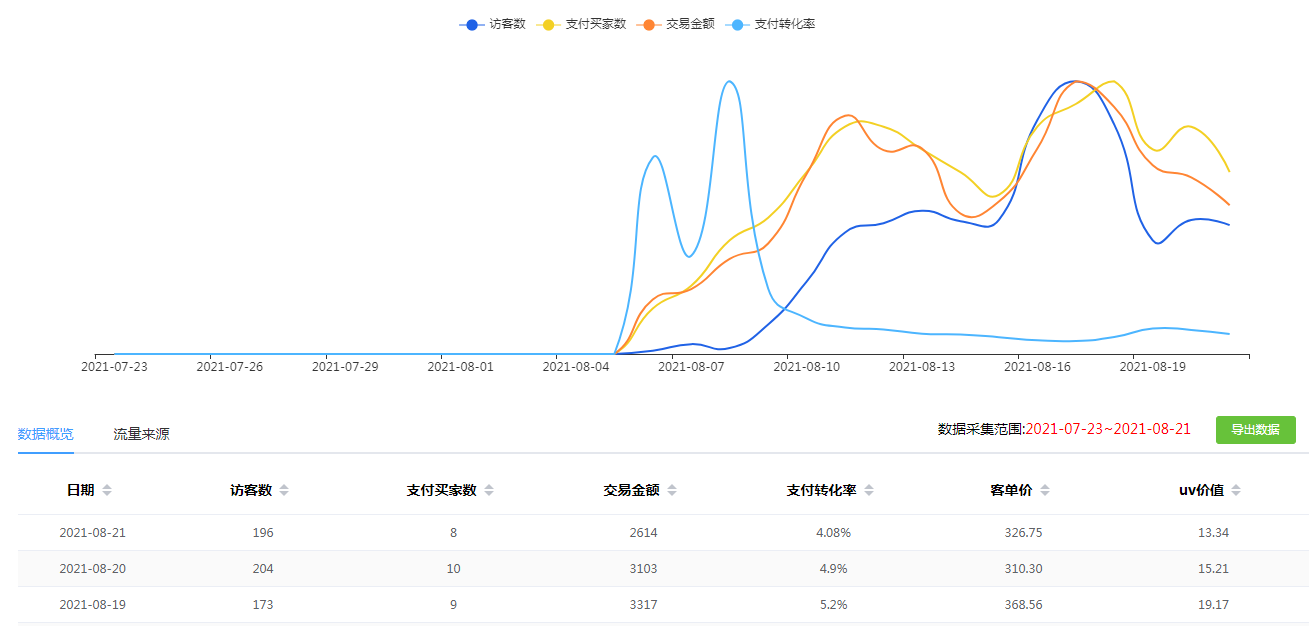Click the 2021-08-19 row's 3317 amount
Viewport: 1309px width, 626px height.
(x=644, y=605)
